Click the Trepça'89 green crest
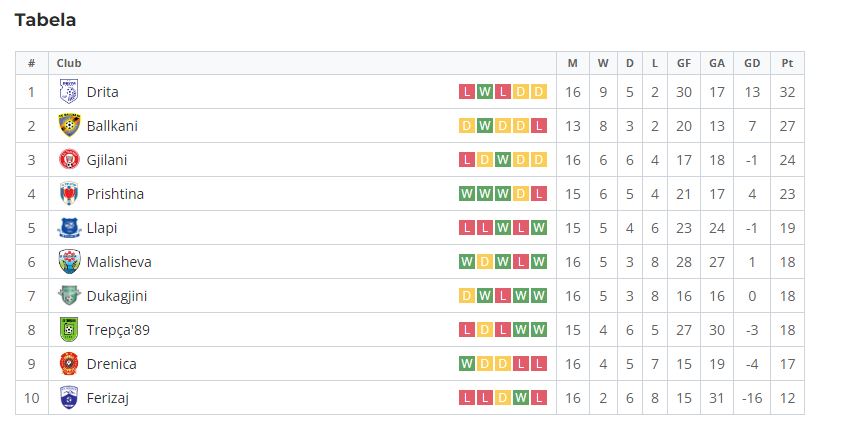 pyautogui.click(x=69, y=329)
